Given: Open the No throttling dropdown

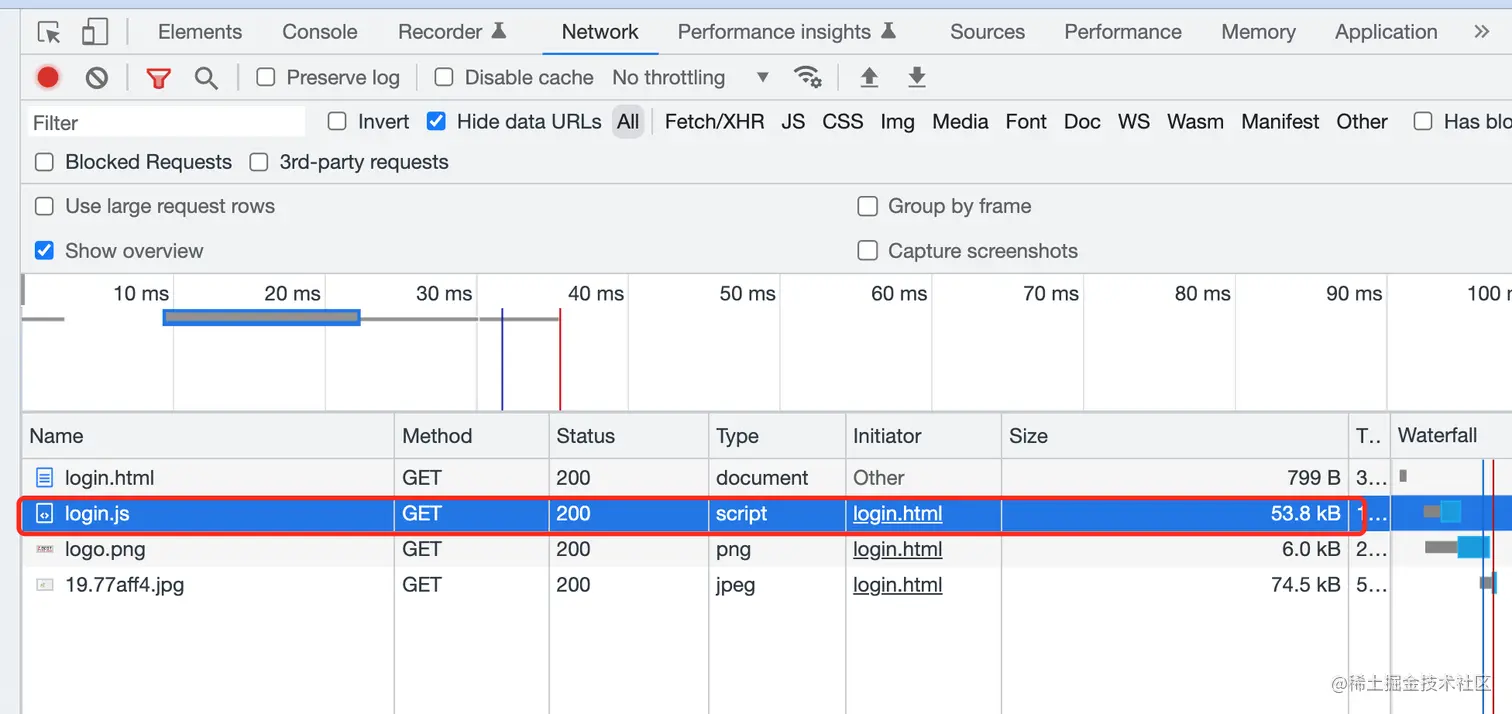Looking at the screenshot, I should pyautogui.click(x=691, y=77).
